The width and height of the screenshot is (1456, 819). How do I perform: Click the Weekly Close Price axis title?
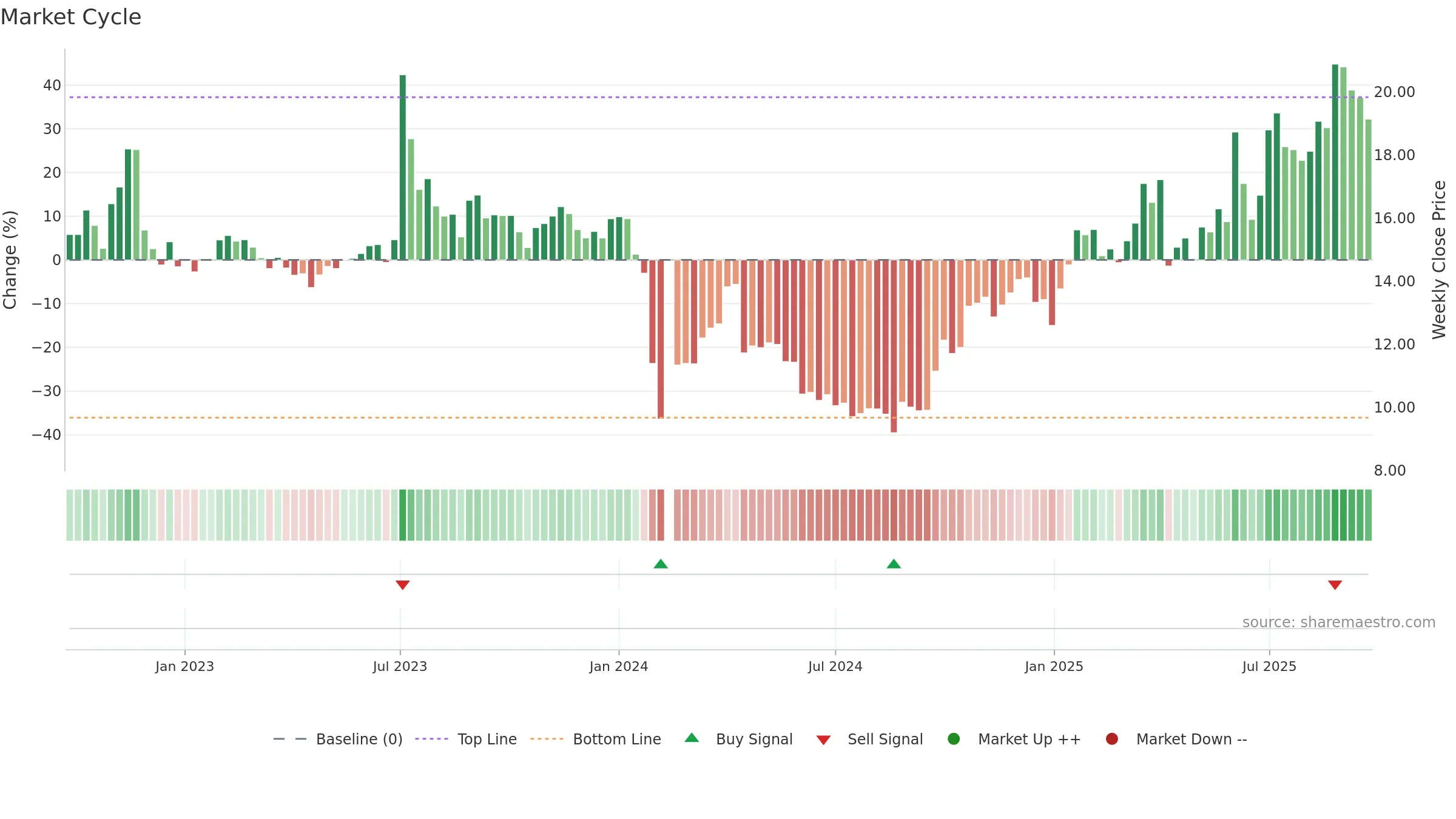[x=1439, y=260]
